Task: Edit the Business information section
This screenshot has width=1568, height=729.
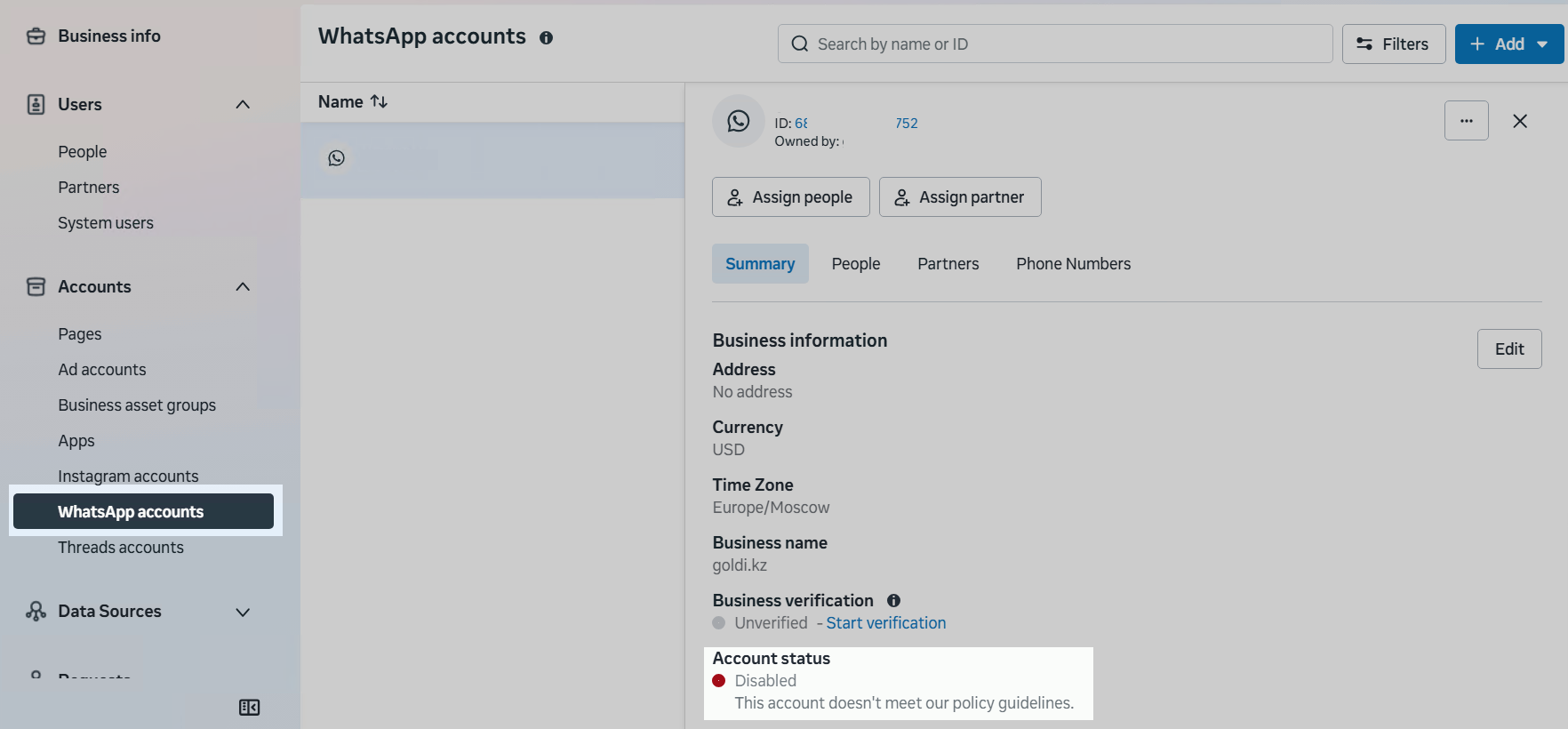Action: (x=1508, y=349)
